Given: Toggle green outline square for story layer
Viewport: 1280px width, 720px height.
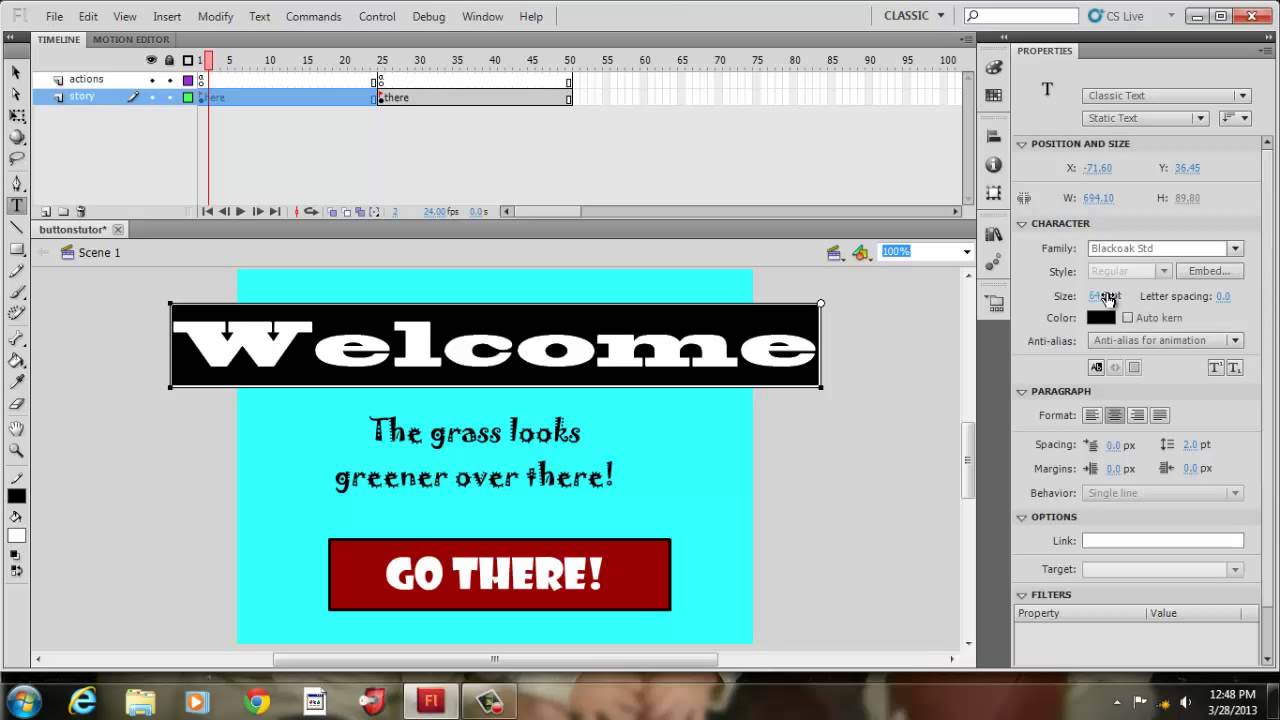Looking at the screenshot, I should pyautogui.click(x=187, y=97).
